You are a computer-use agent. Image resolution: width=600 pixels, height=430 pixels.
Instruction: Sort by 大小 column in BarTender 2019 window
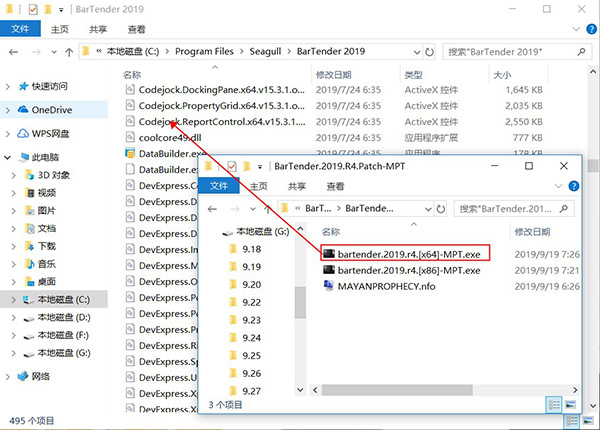(502, 75)
